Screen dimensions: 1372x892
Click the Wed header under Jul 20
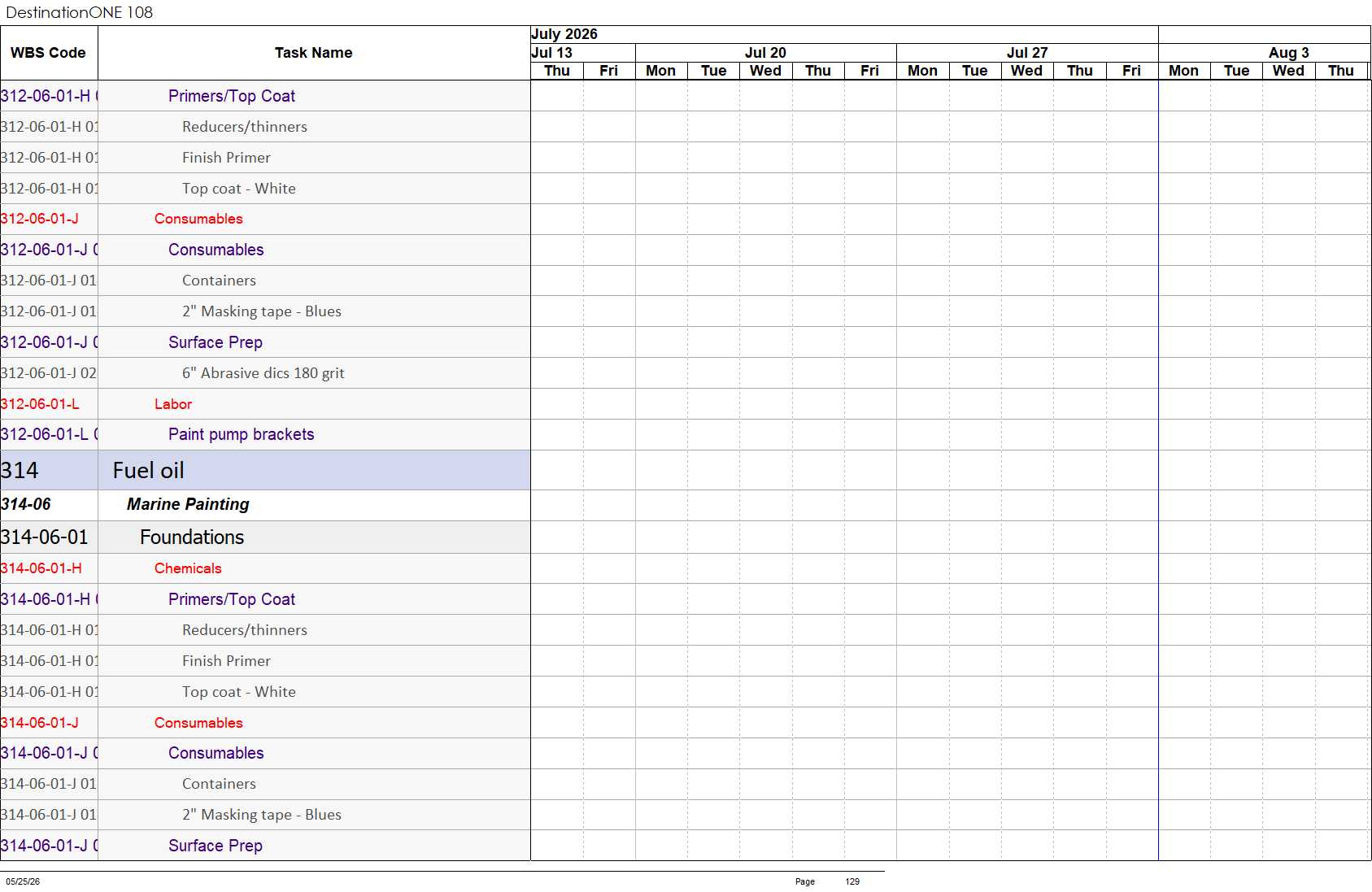click(765, 71)
